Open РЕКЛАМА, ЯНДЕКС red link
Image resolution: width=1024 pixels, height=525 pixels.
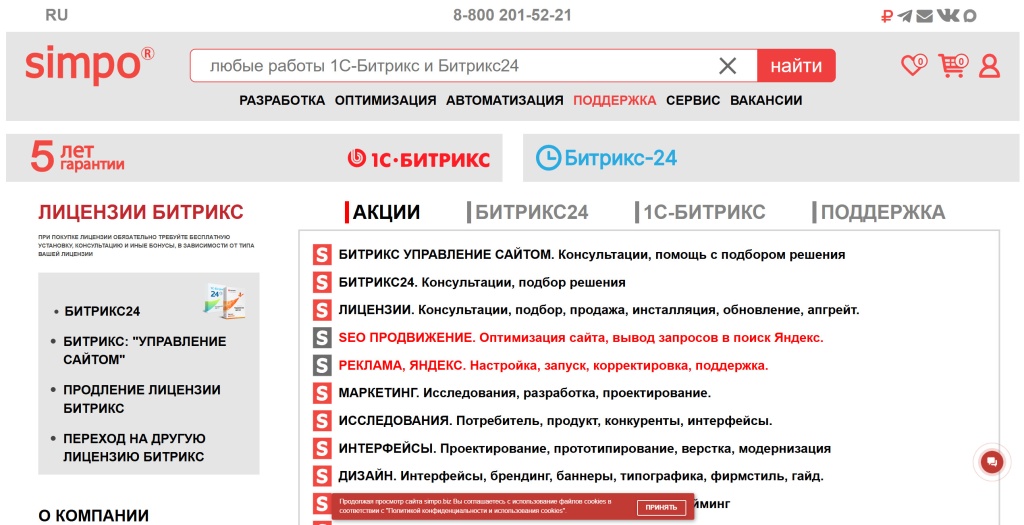click(x=553, y=366)
